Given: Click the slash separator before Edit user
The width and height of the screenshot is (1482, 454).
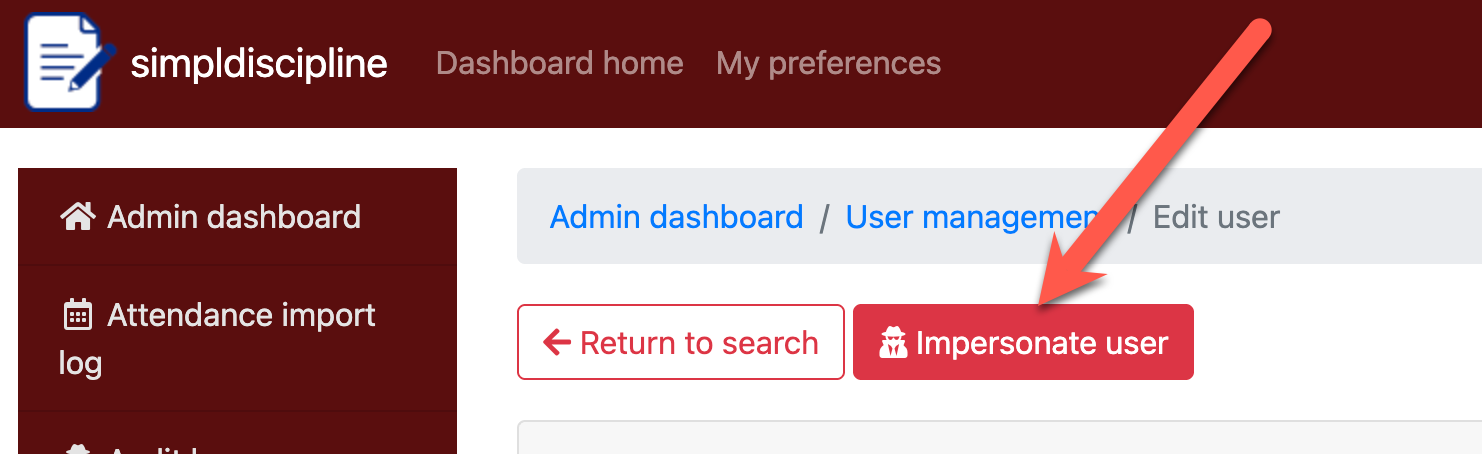Looking at the screenshot, I should (x=1132, y=218).
